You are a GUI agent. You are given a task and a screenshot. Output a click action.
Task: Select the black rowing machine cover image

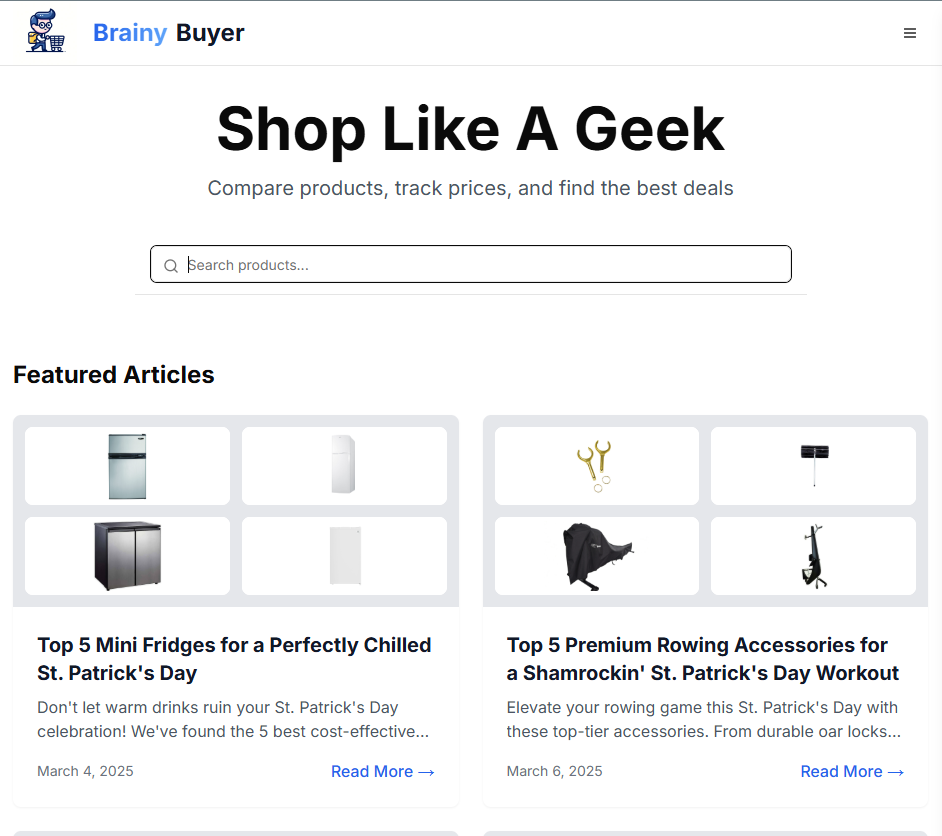tap(596, 556)
